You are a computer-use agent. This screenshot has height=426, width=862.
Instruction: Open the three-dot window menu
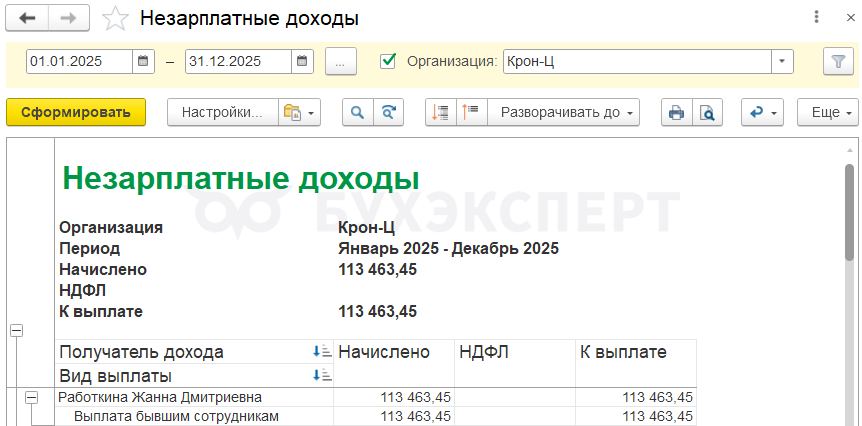[x=816, y=17]
